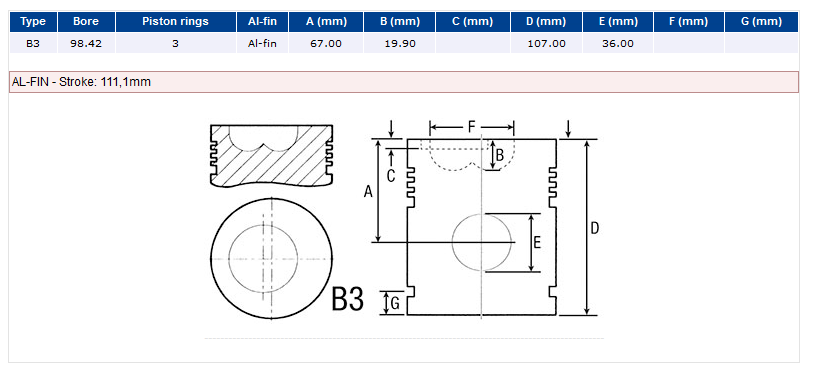Click the AL-FIN Stroke 111,1mm note bar
Screen dimensions: 815x372
pos(404,82)
